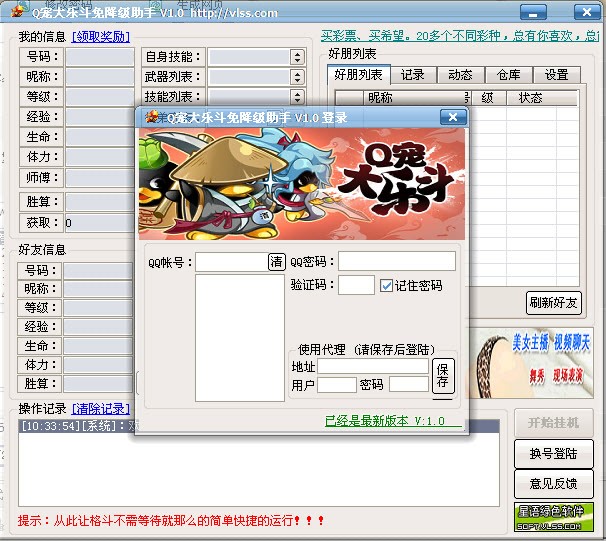Click the Q宠大乐斗 game banner image
The height and width of the screenshot is (541, 606).
pyautogui.click(x=302, y=184)
